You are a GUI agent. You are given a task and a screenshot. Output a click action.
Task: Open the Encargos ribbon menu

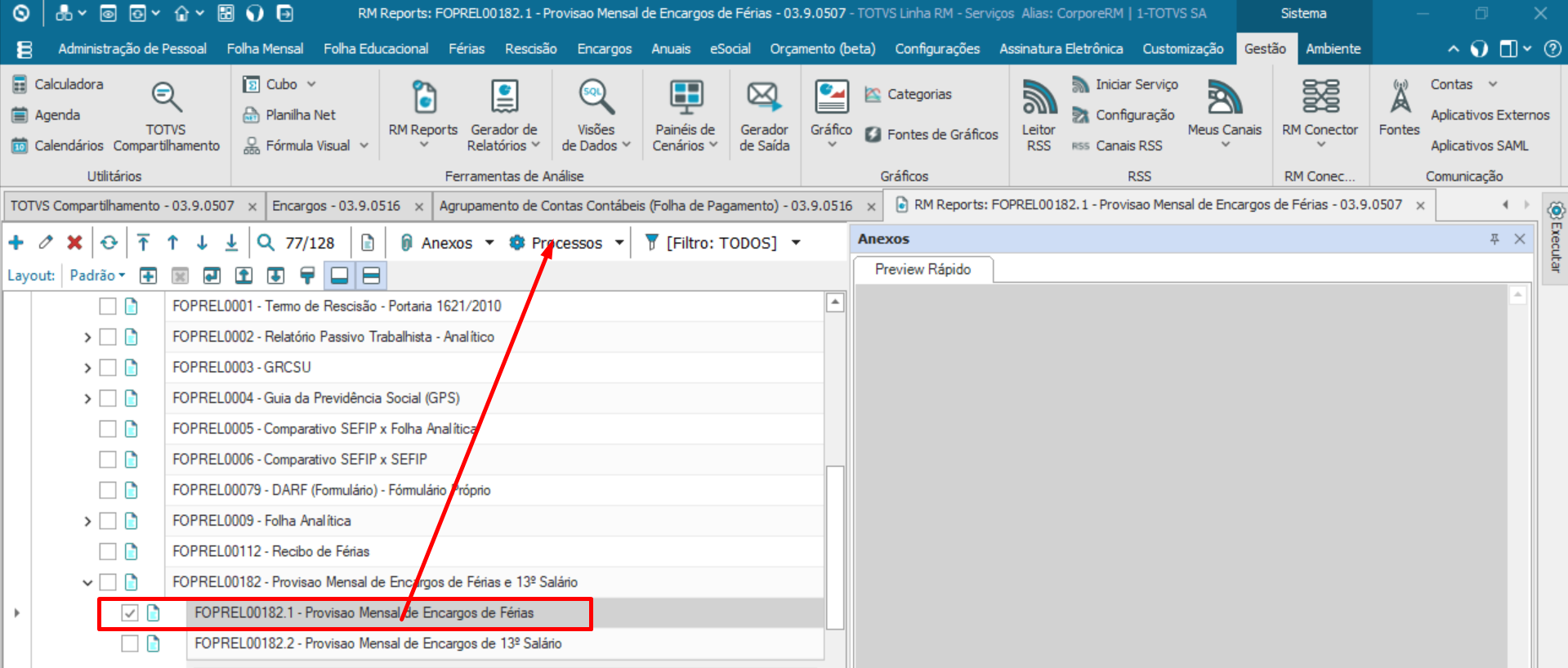point(604,49)
